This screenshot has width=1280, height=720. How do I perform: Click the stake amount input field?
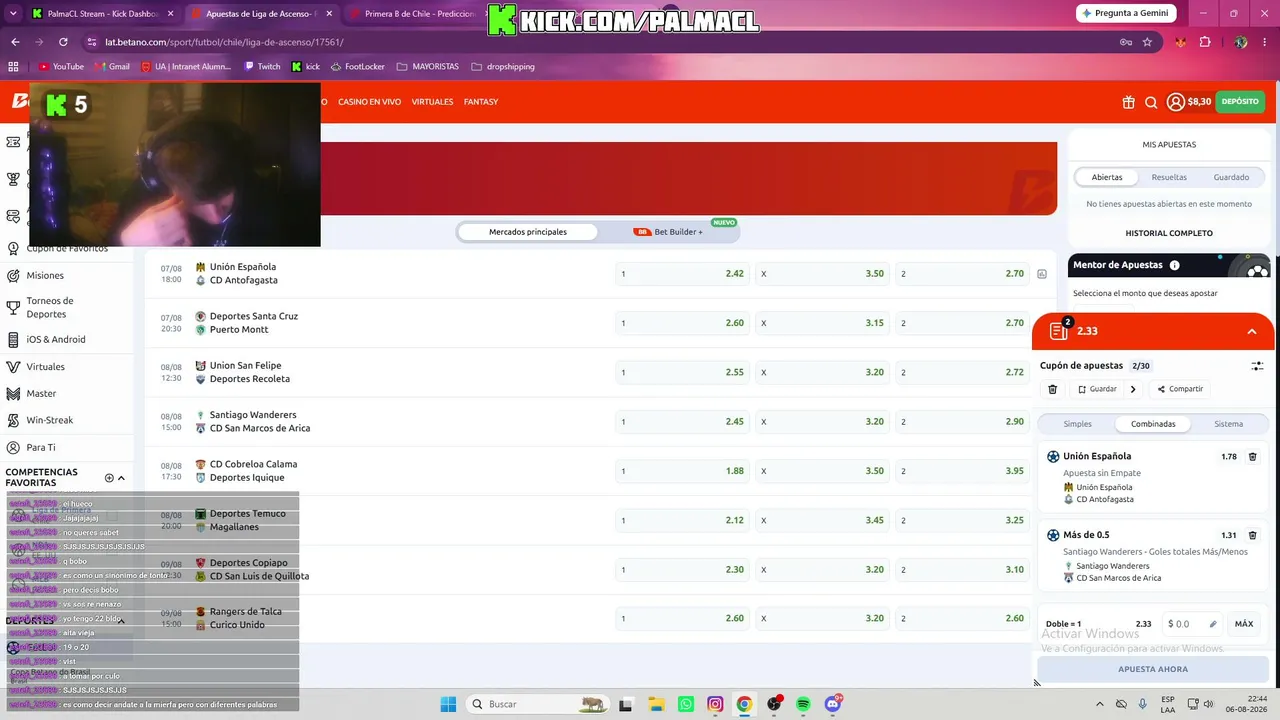pyautogui.click(x=1192, y=624)
